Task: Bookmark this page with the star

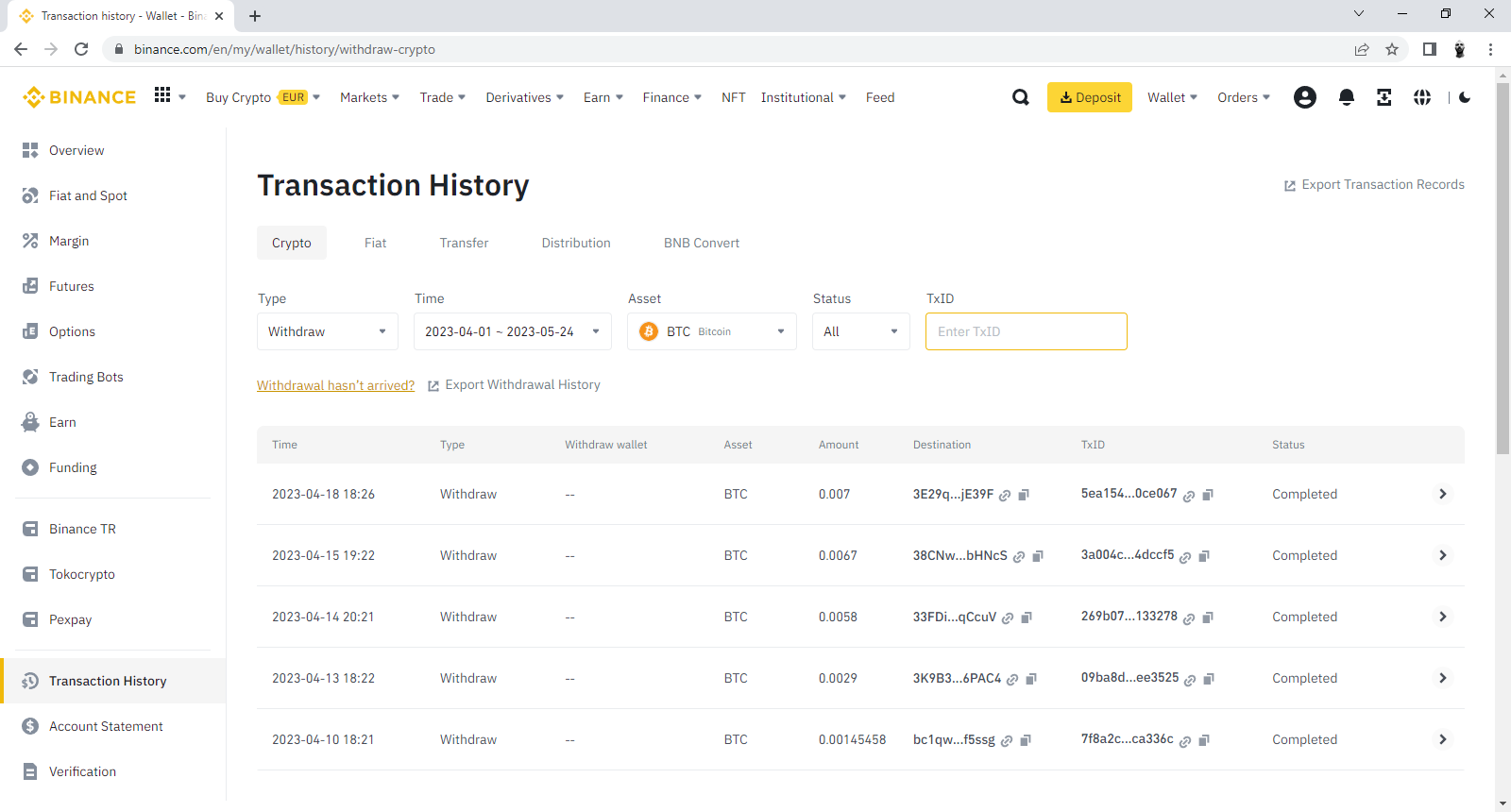Action: [x=1392, y=49]
